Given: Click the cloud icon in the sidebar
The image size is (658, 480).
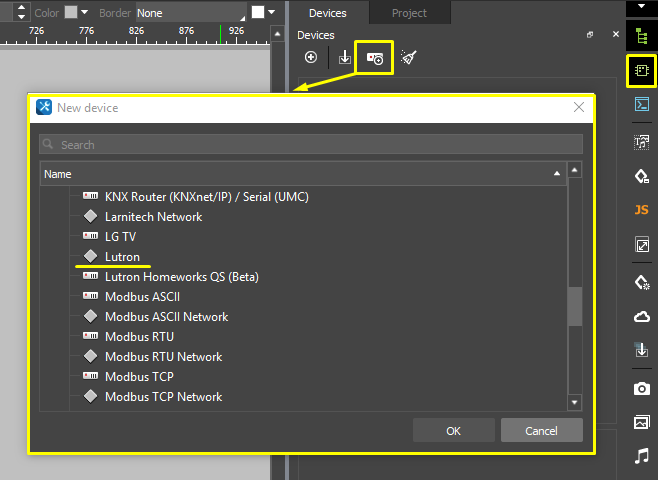Looking at the screenshot, I should (x=641, y=317).
